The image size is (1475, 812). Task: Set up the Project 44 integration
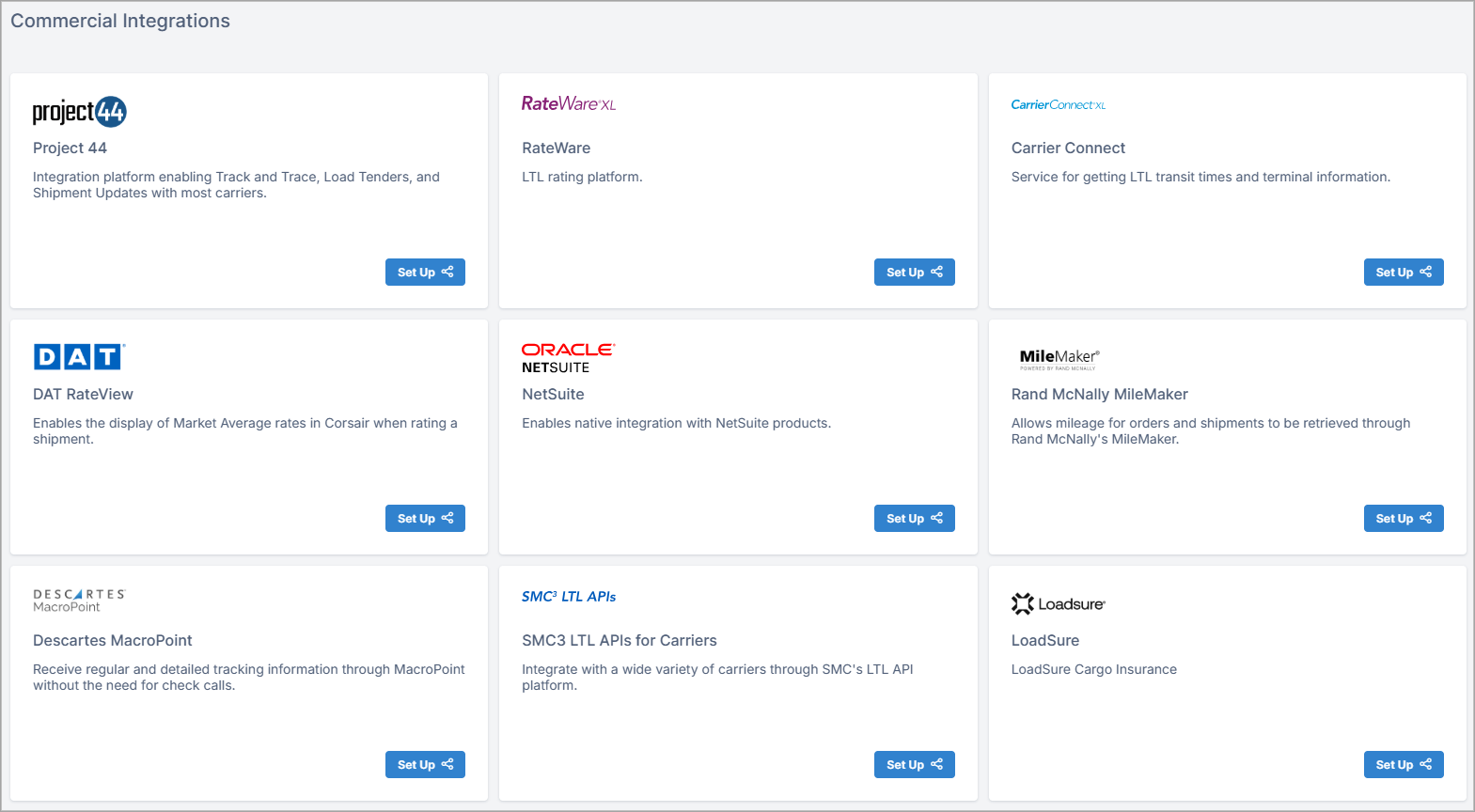425,272
